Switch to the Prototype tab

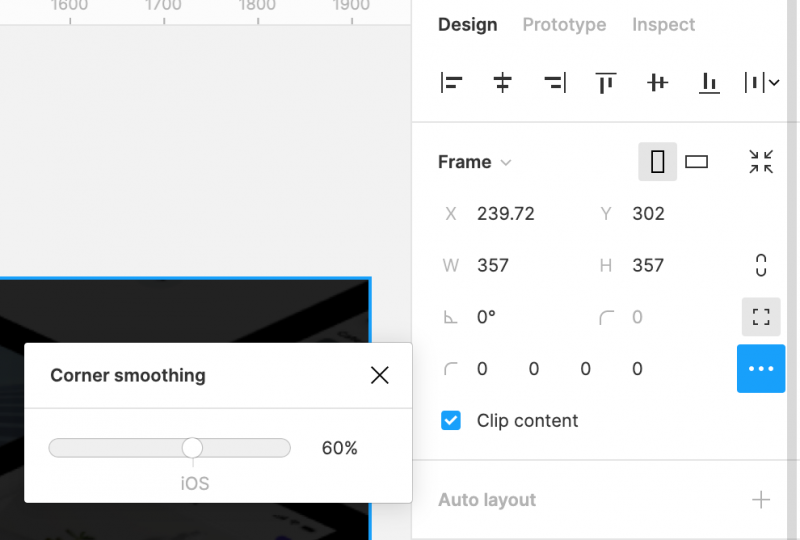[564, 25]
